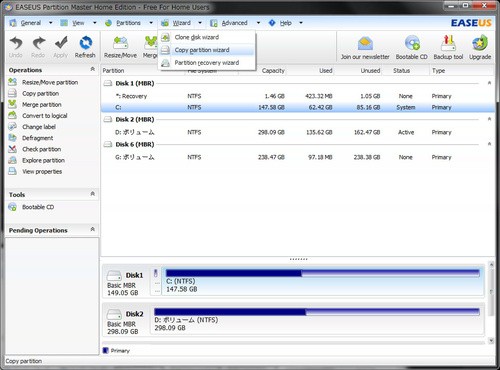Viewport: 500px width, 370px height.
Task: Click the EASEUS logo
Action: 471,23
